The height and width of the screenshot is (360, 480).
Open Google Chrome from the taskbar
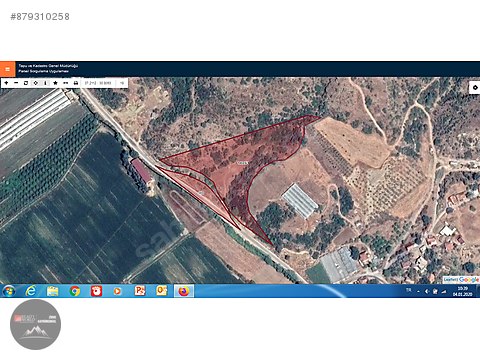75,291
